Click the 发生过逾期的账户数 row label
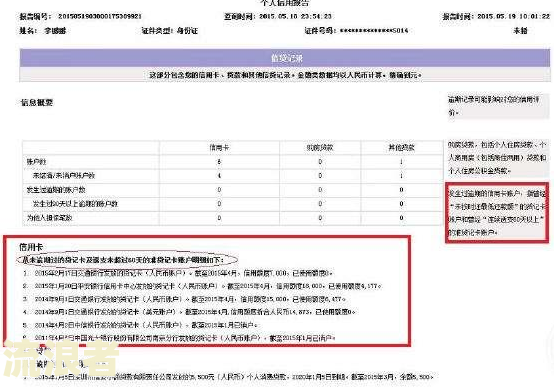 pos(56,190)
